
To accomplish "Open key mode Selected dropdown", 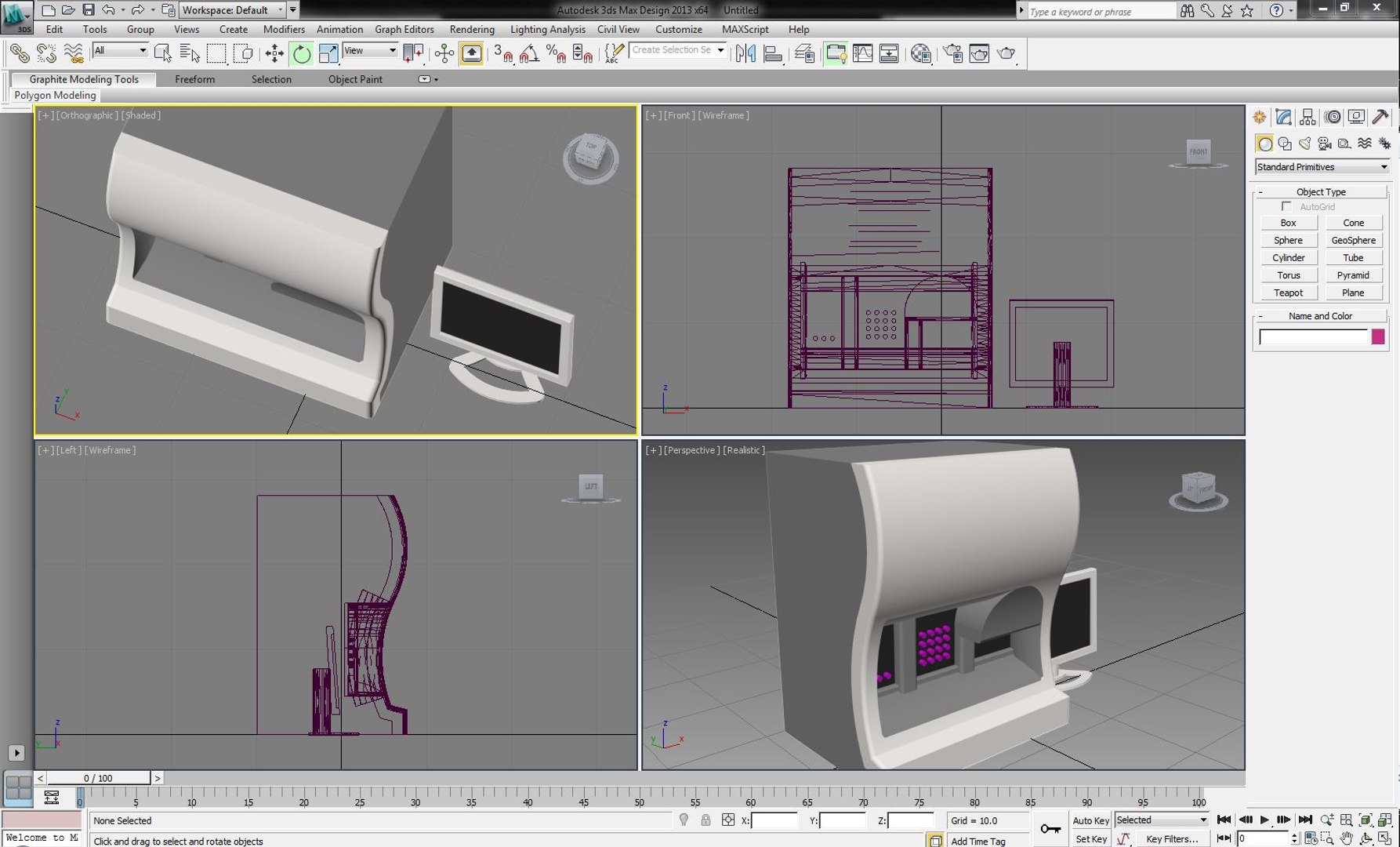I will click(1162, 820).
